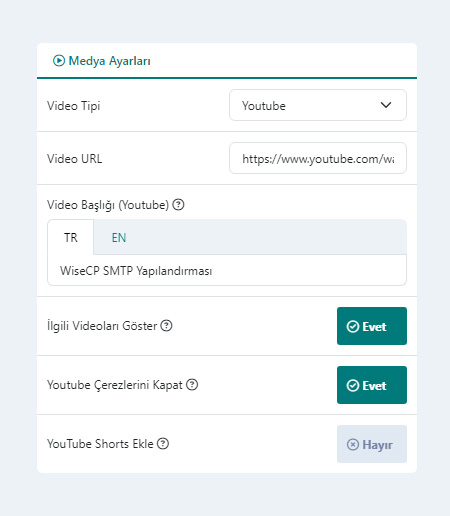The height and width of the screenshot is (516, 450).
Task: Focus the Video URL input field
Action: click(318, 158)
